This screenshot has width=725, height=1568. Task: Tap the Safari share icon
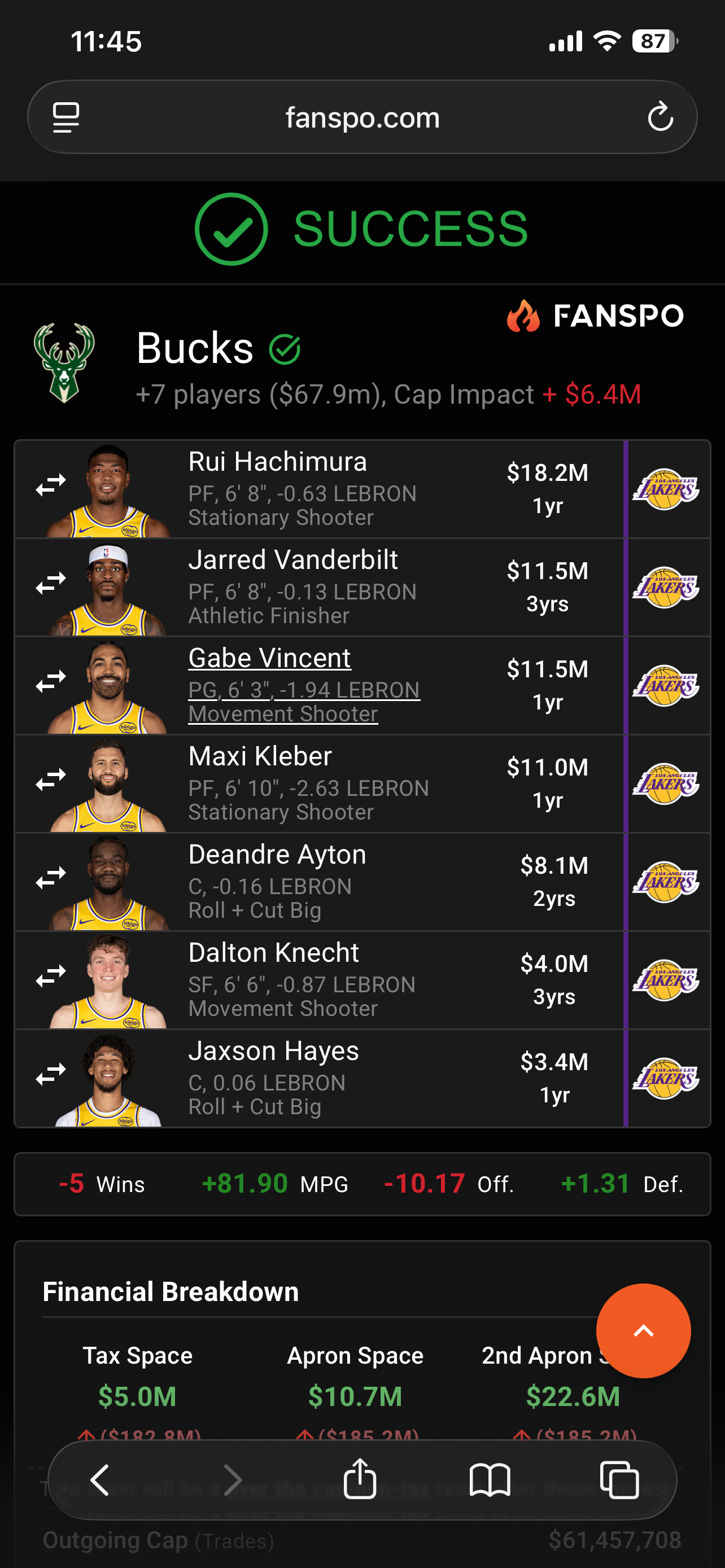click(360, 1478)
